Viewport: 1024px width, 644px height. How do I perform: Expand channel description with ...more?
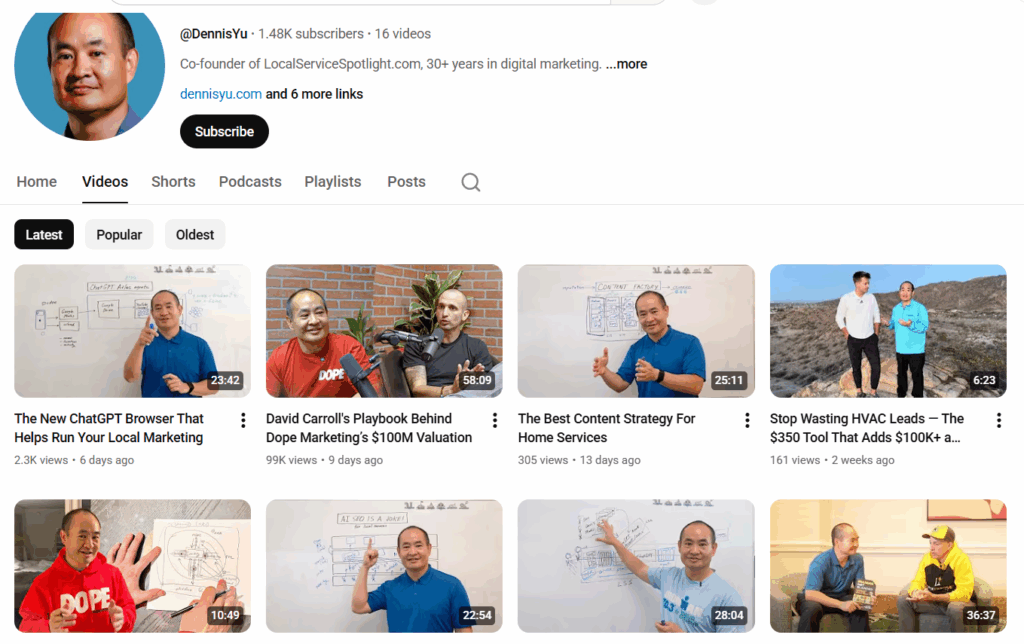click(x=626, y=64)
